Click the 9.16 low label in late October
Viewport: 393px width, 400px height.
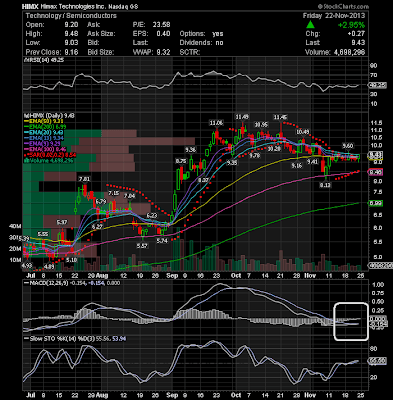(296, 166)
